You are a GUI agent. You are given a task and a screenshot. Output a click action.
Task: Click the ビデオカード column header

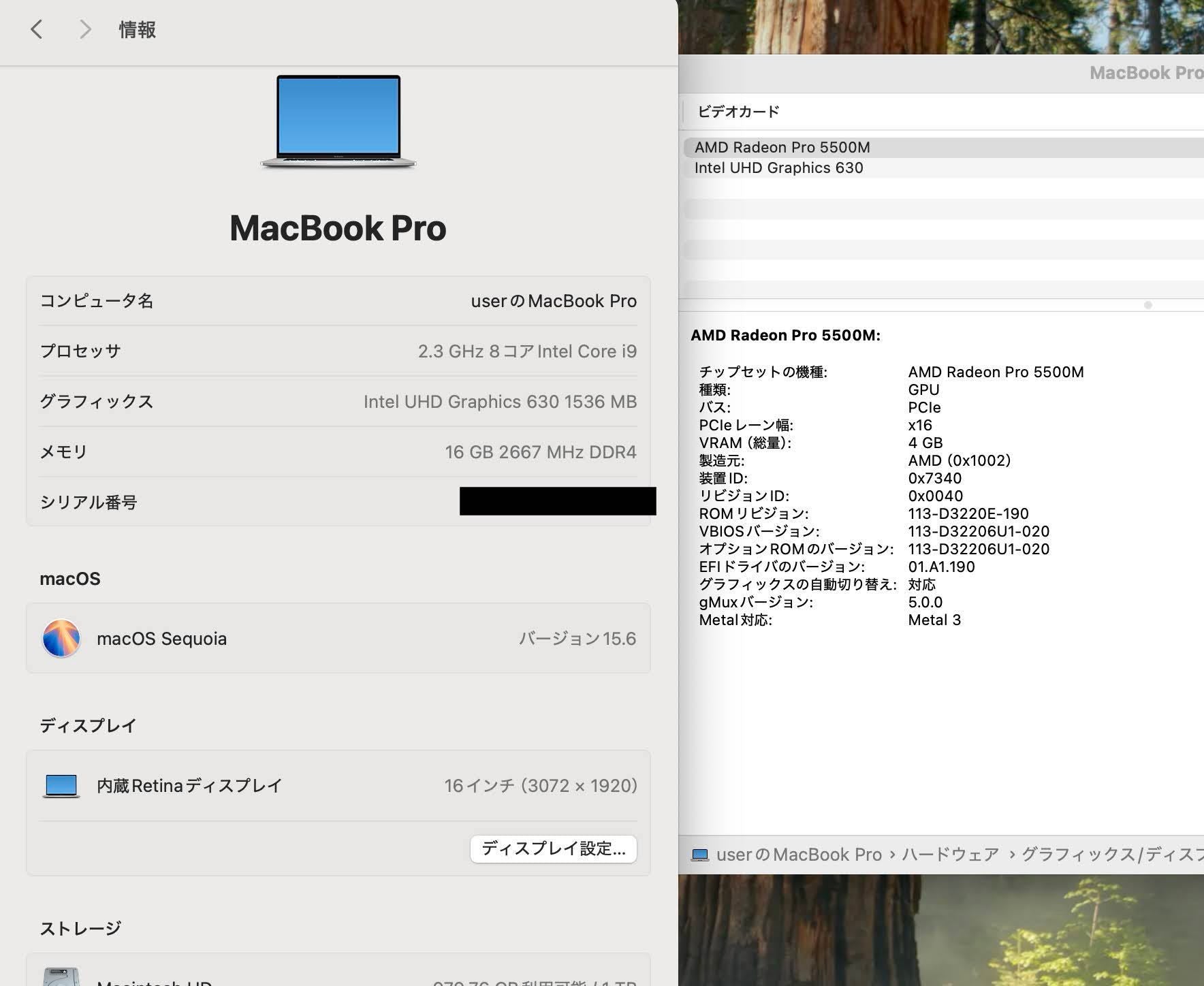pos(738,112)
